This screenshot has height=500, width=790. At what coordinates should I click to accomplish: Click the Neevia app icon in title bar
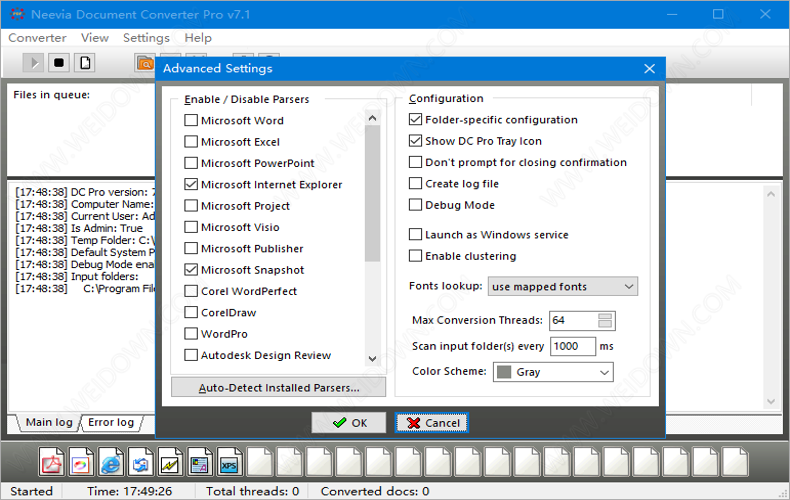17,14
